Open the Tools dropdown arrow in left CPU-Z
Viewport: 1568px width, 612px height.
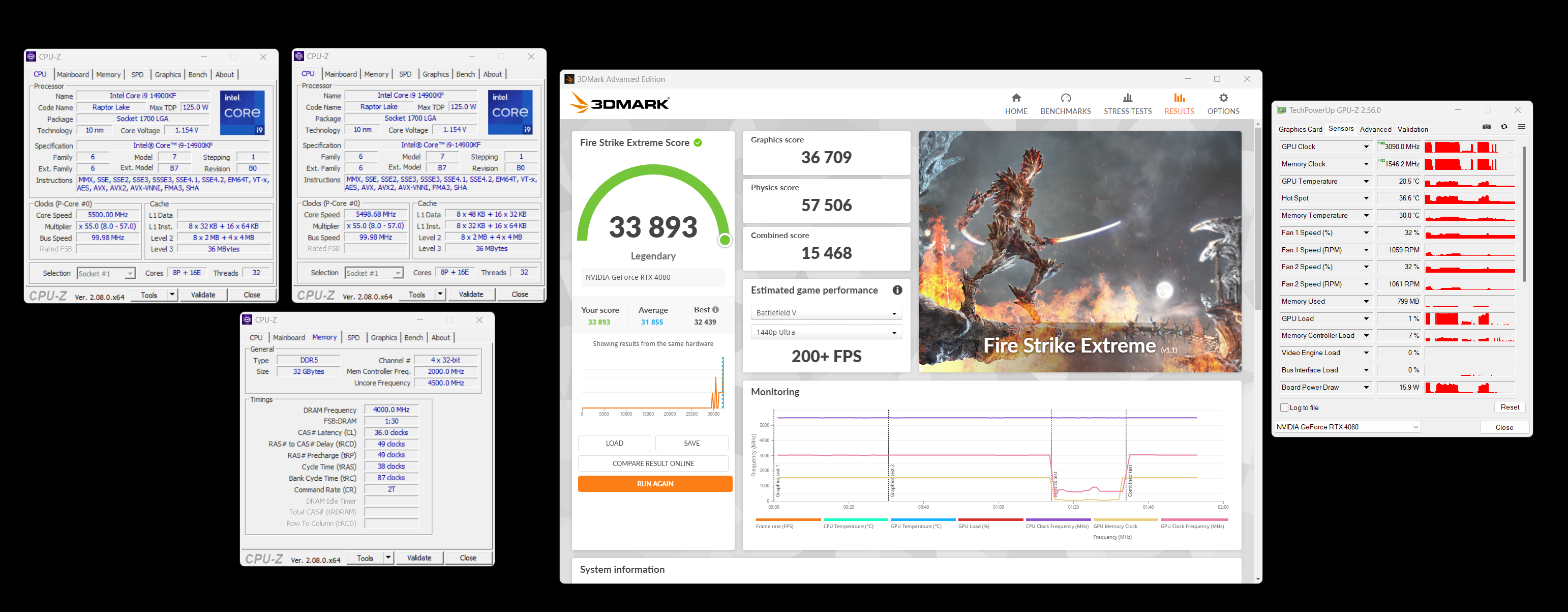[x=172, y=296]
